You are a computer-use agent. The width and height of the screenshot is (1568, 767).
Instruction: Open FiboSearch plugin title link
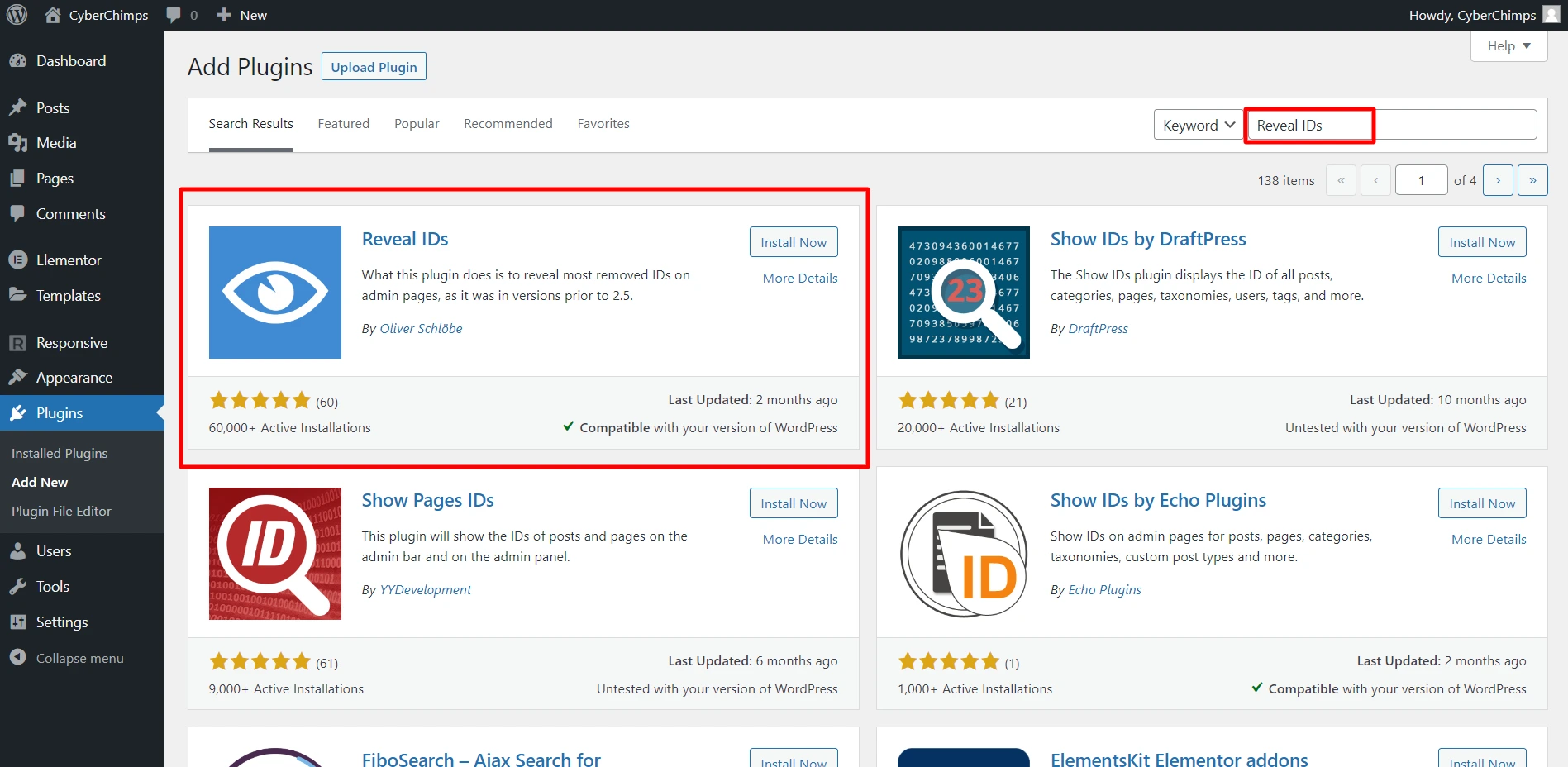coord(481,759)
